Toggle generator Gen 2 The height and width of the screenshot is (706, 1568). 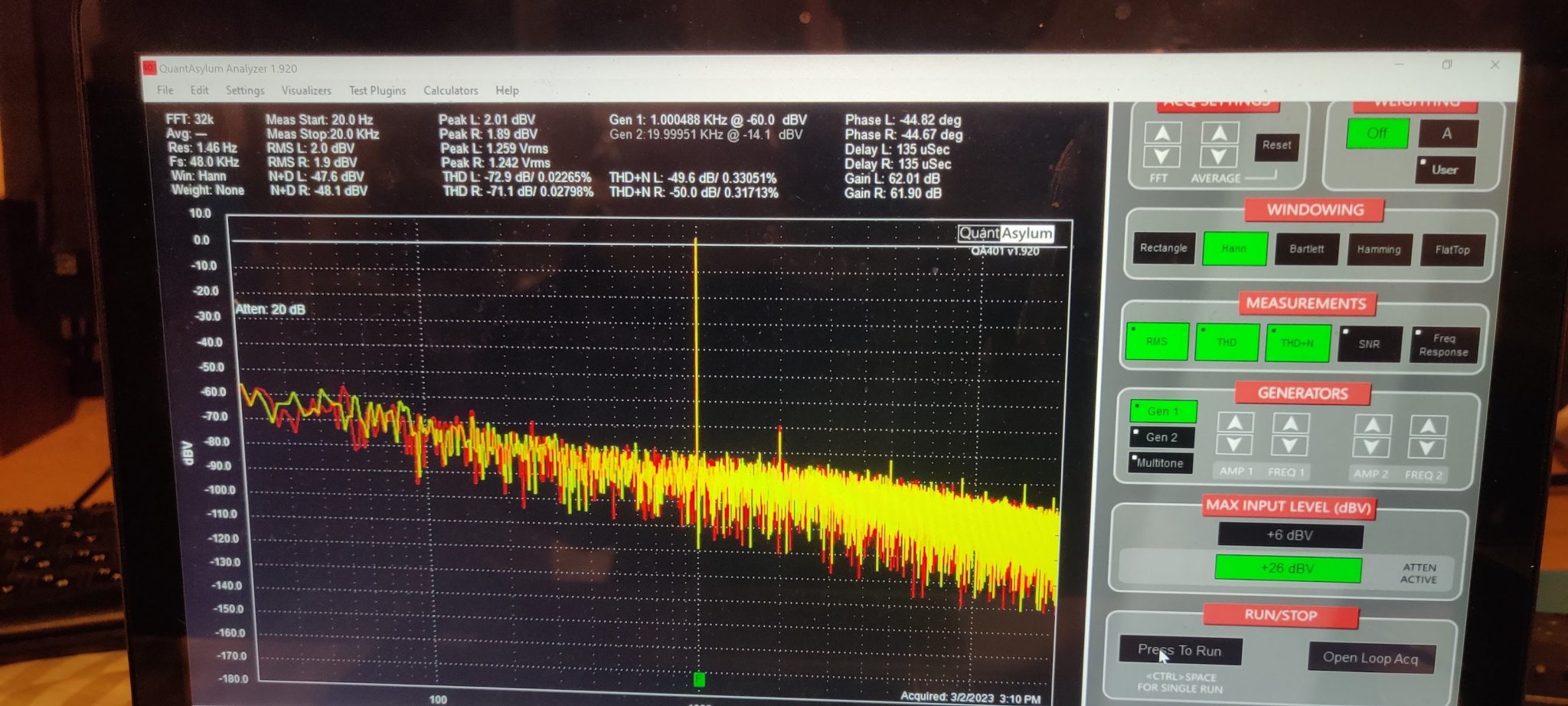(1162, 437)
